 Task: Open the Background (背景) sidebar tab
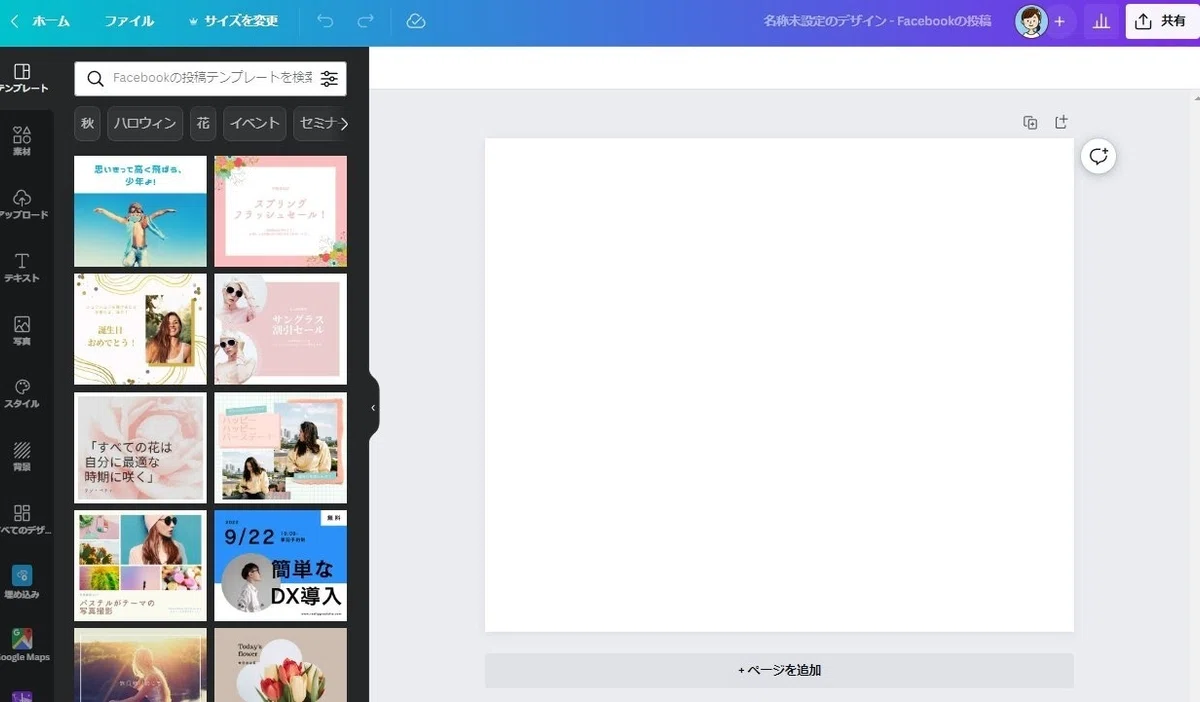[22, 457]
